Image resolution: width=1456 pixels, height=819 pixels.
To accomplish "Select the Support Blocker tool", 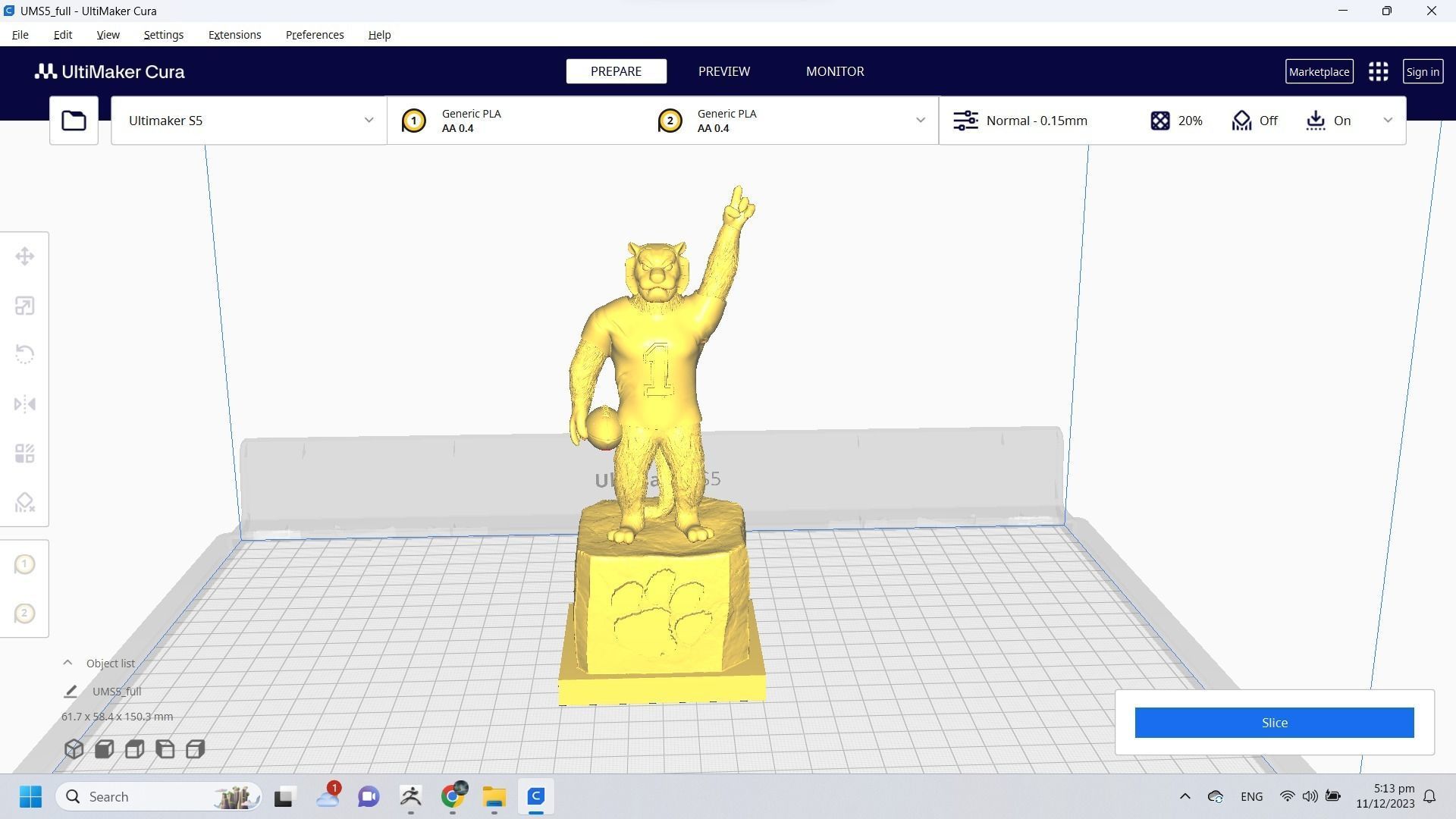I will tap(24, 503).
